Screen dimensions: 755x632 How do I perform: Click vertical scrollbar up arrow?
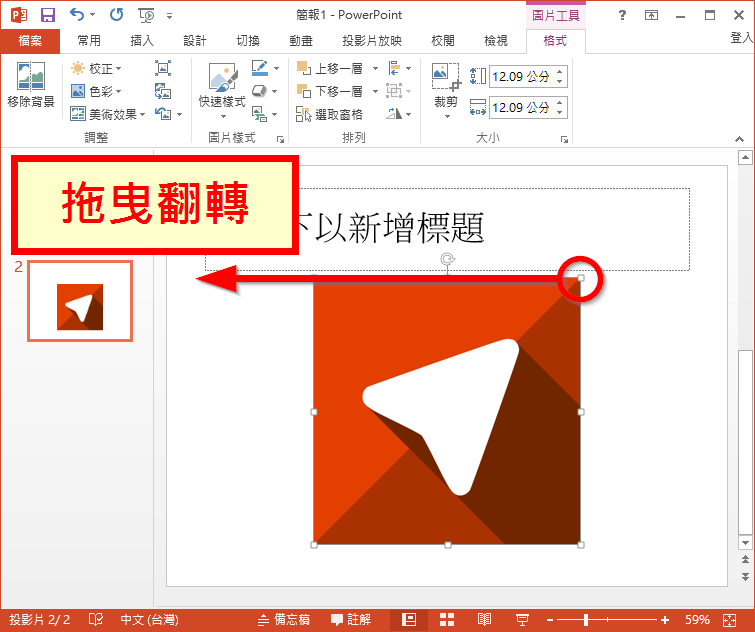tap(745, 157)
